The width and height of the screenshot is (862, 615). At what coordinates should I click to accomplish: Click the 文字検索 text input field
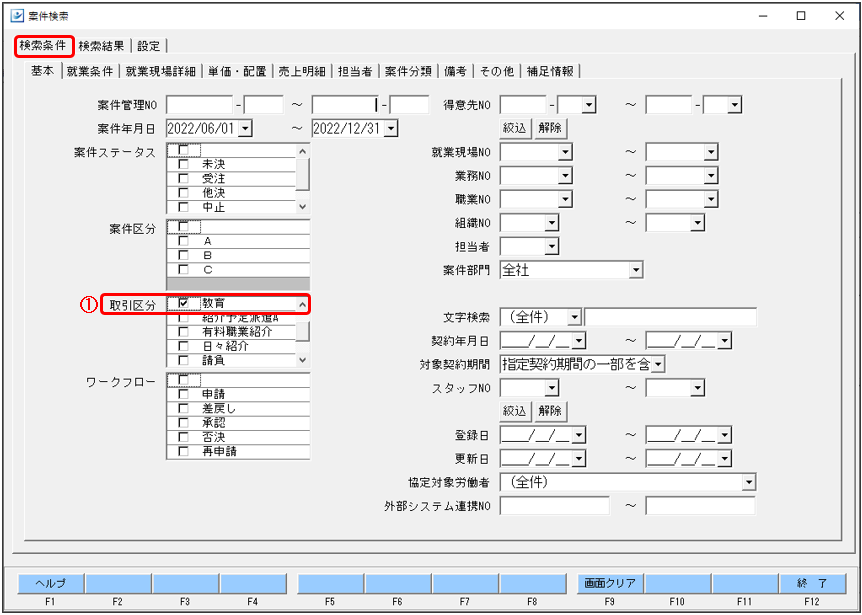coord(670,317)
